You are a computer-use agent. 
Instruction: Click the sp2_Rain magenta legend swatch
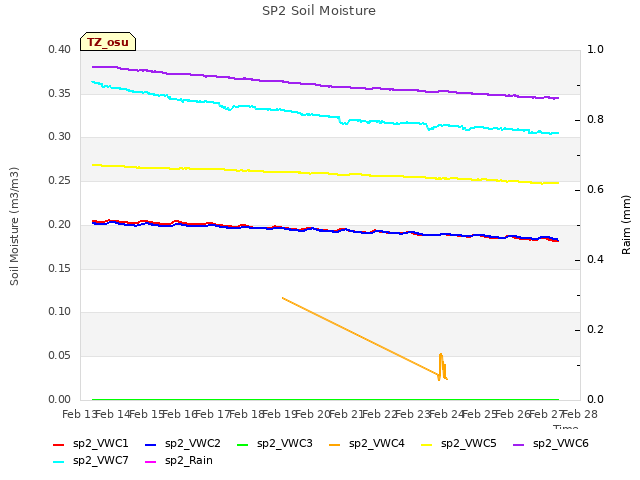tap(151, 462)
